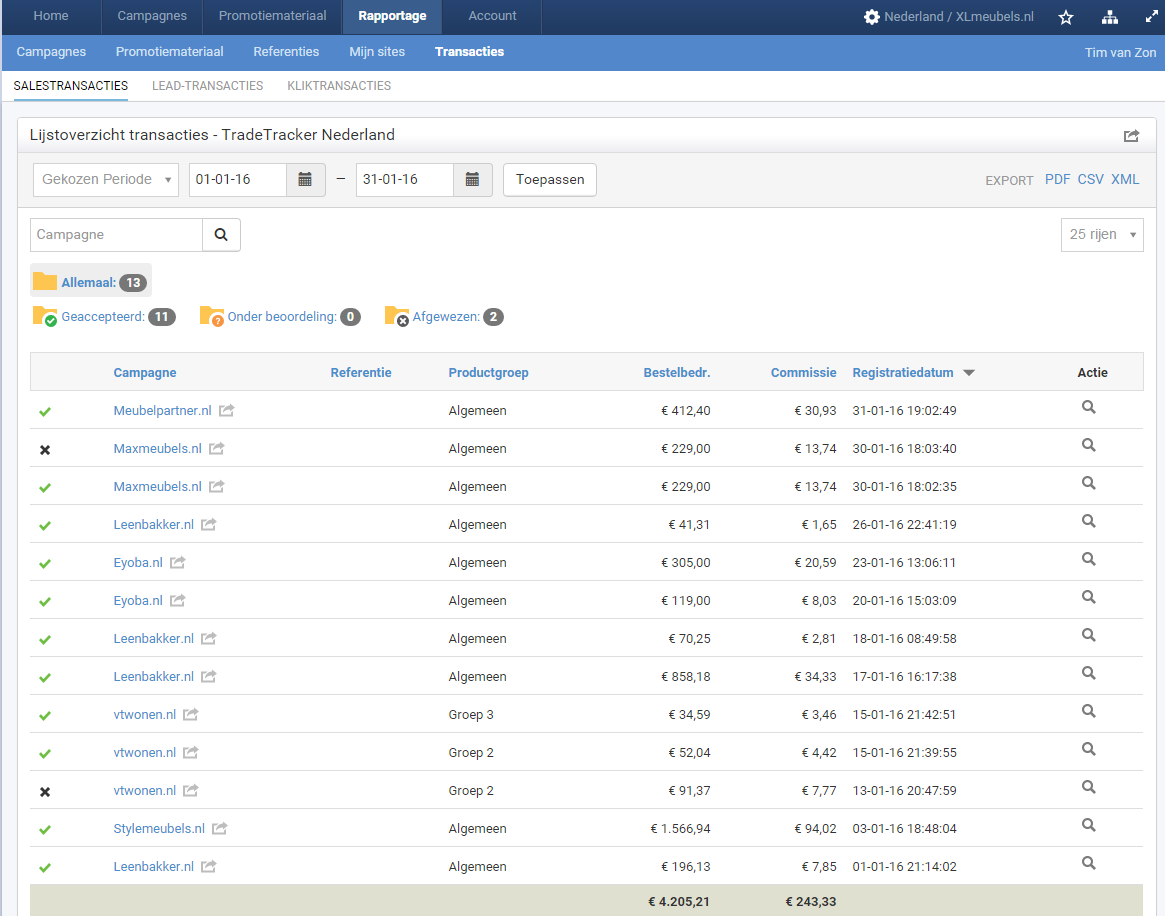View details of Leenbakker.nl transaction € 196,13
The width and height of the screenshot is (1165, 916).
[x=1088, y=863]
